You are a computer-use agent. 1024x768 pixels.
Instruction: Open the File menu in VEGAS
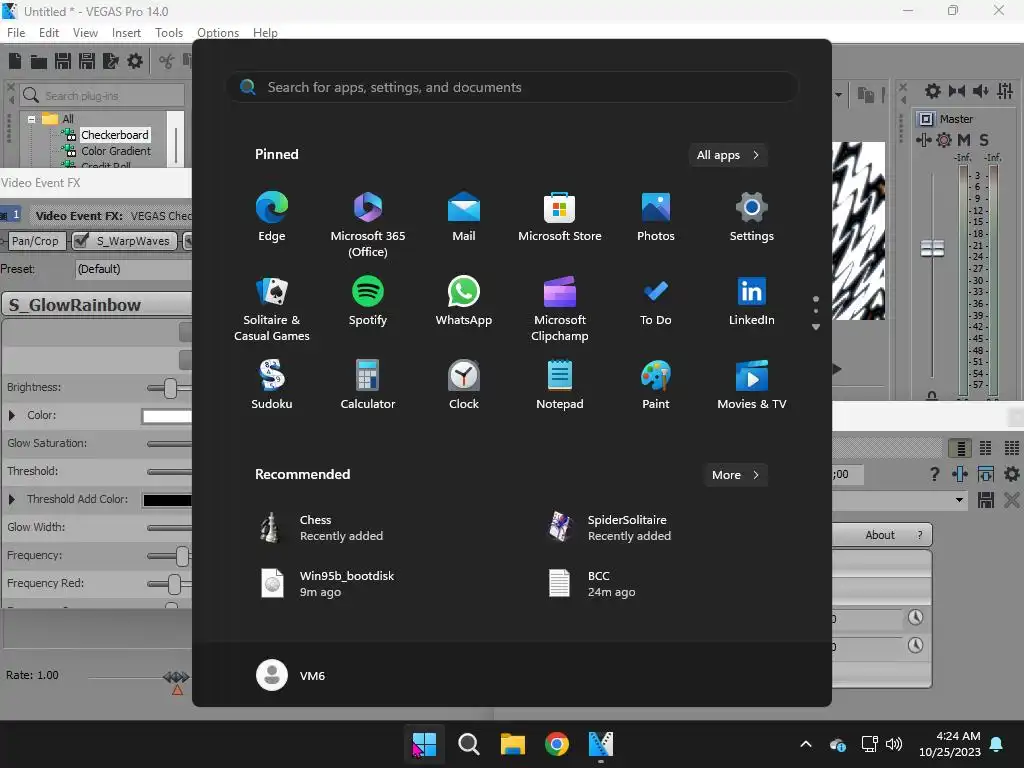pyautogui.click(x=16, y=33)
